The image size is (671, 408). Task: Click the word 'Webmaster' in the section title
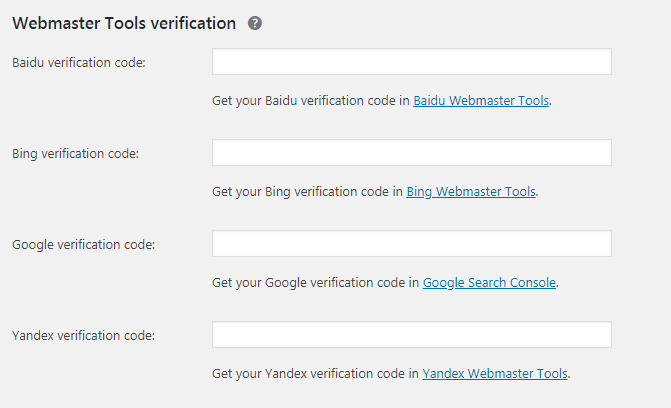[55, 23]
